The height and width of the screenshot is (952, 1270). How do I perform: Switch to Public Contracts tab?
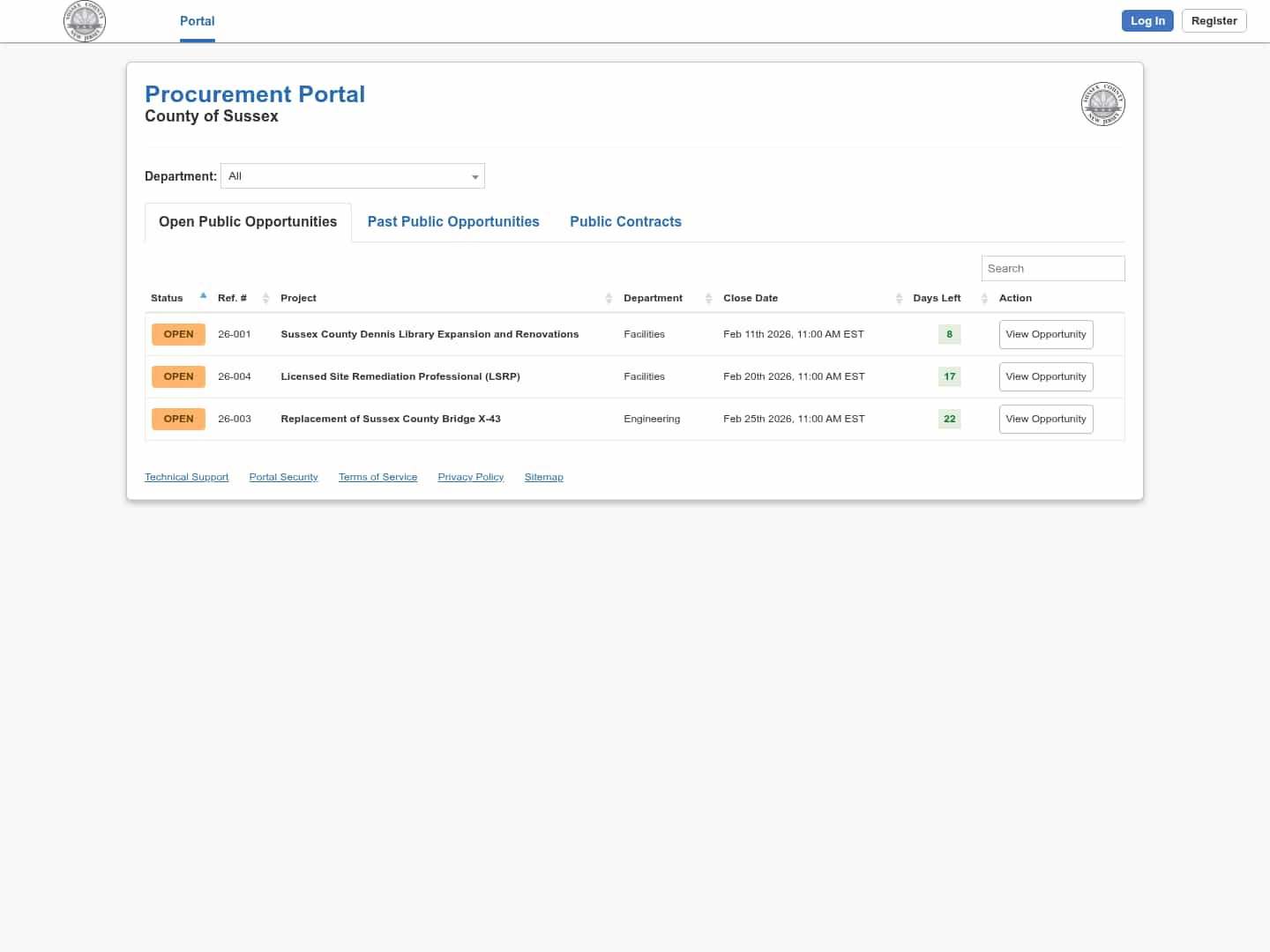coord(625,222)
